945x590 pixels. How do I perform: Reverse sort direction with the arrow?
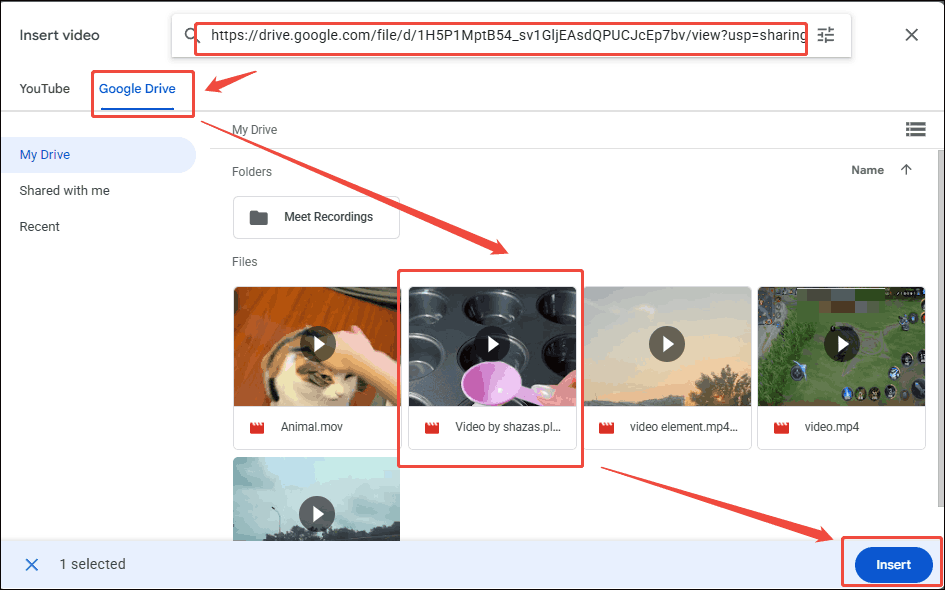click(906, 170)
